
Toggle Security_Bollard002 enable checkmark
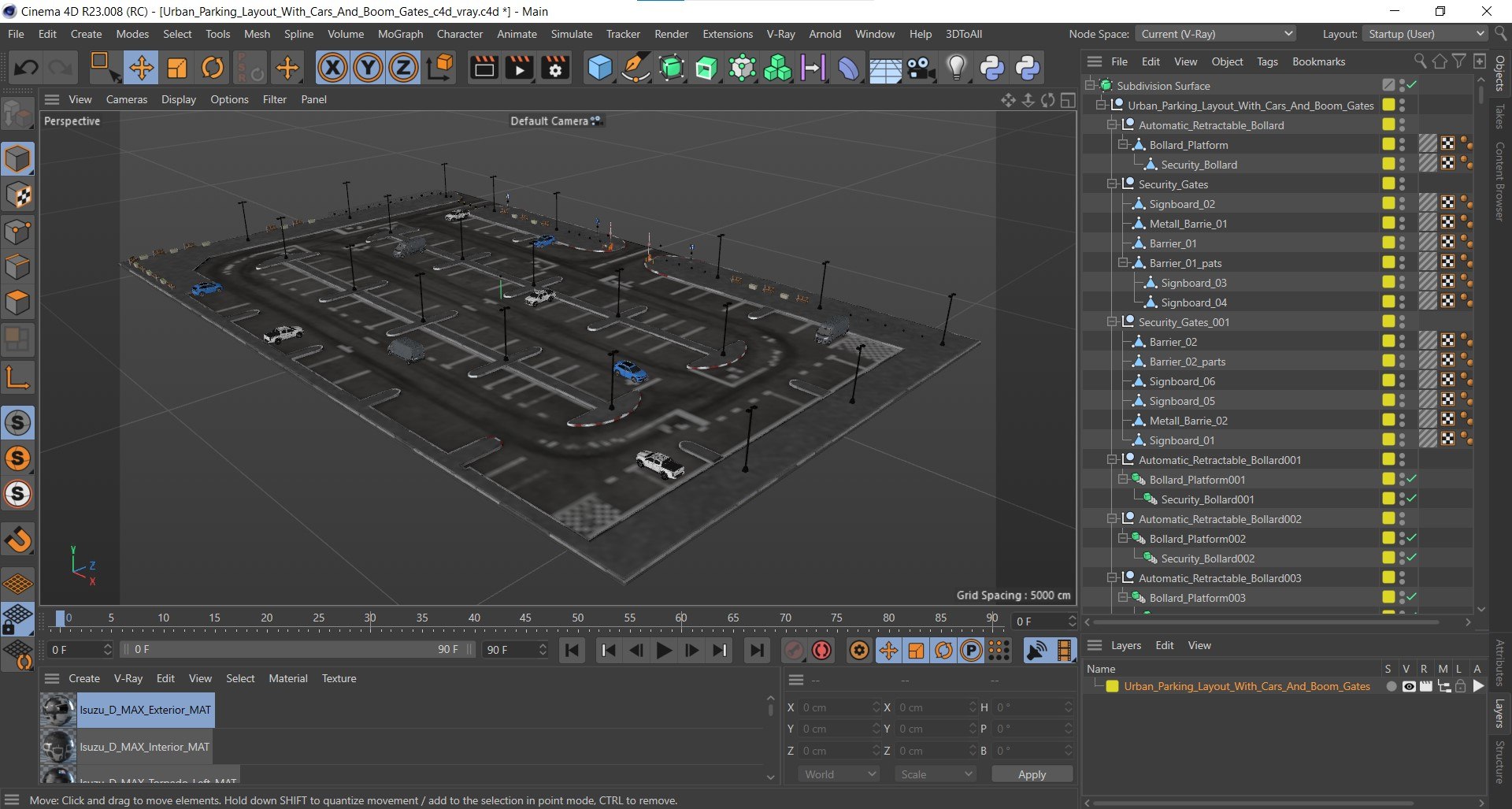(x=1412, y=558)
